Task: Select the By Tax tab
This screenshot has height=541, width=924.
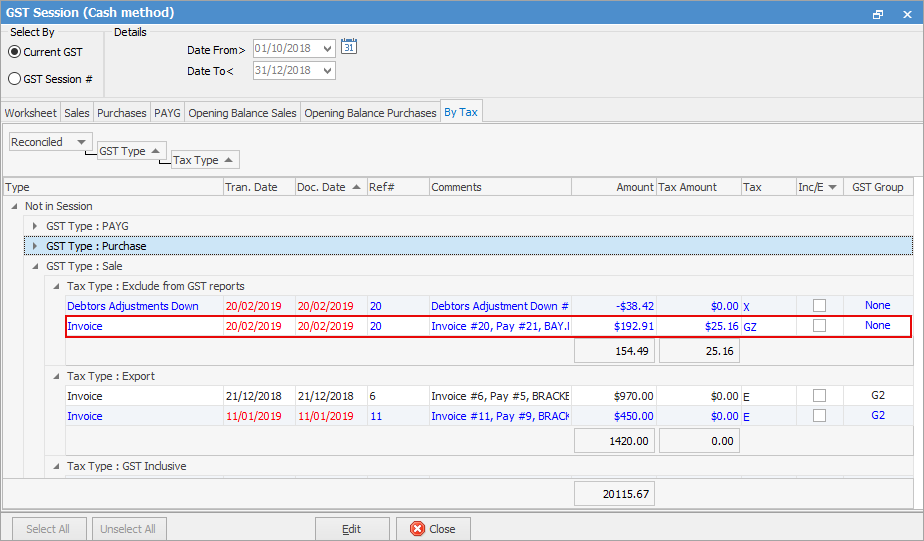Action: click(x=461, y=111)
